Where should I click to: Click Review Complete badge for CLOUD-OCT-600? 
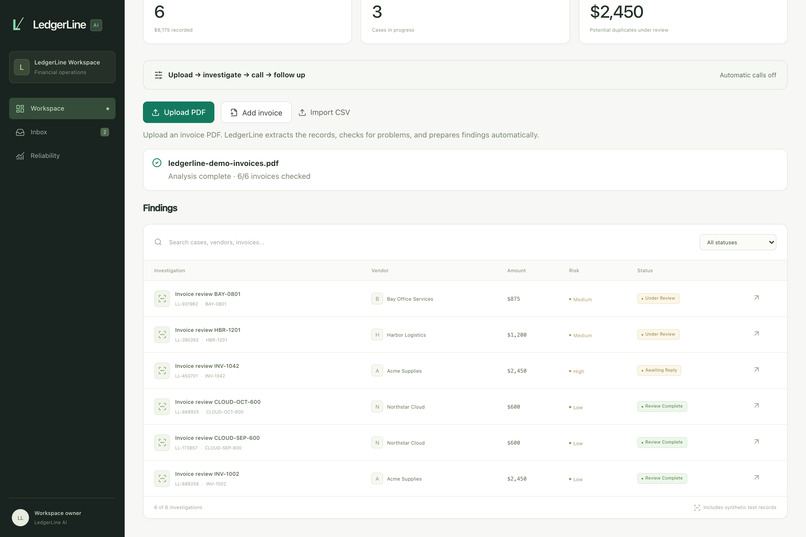coord(662,406)
